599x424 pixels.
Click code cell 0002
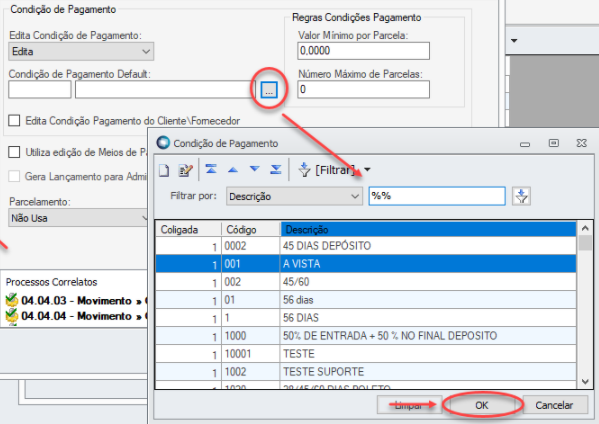[x=251, y=246]
